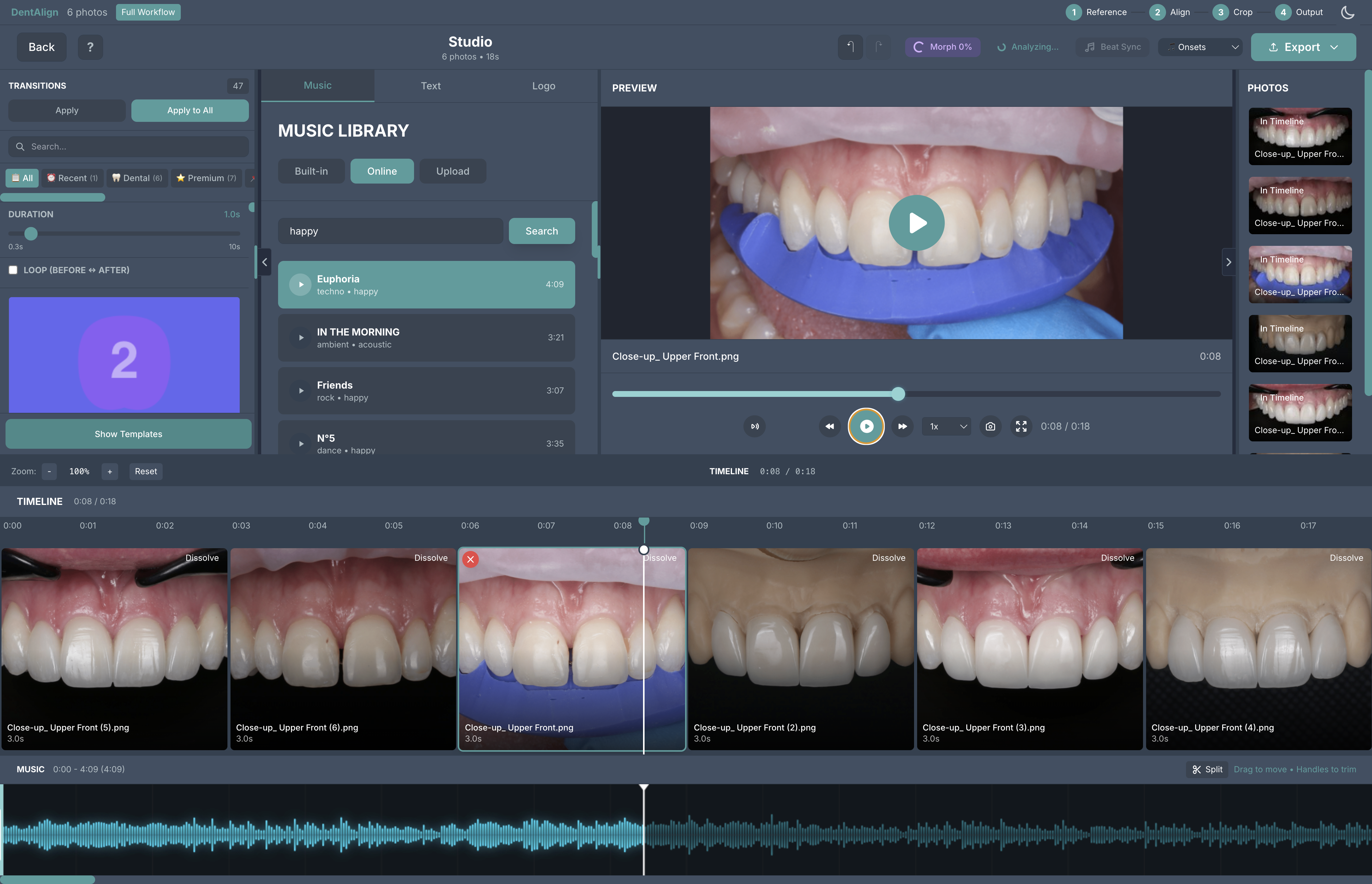Click the undo icon in the top toolbar
1372x884 pixels.
(850, 47)
